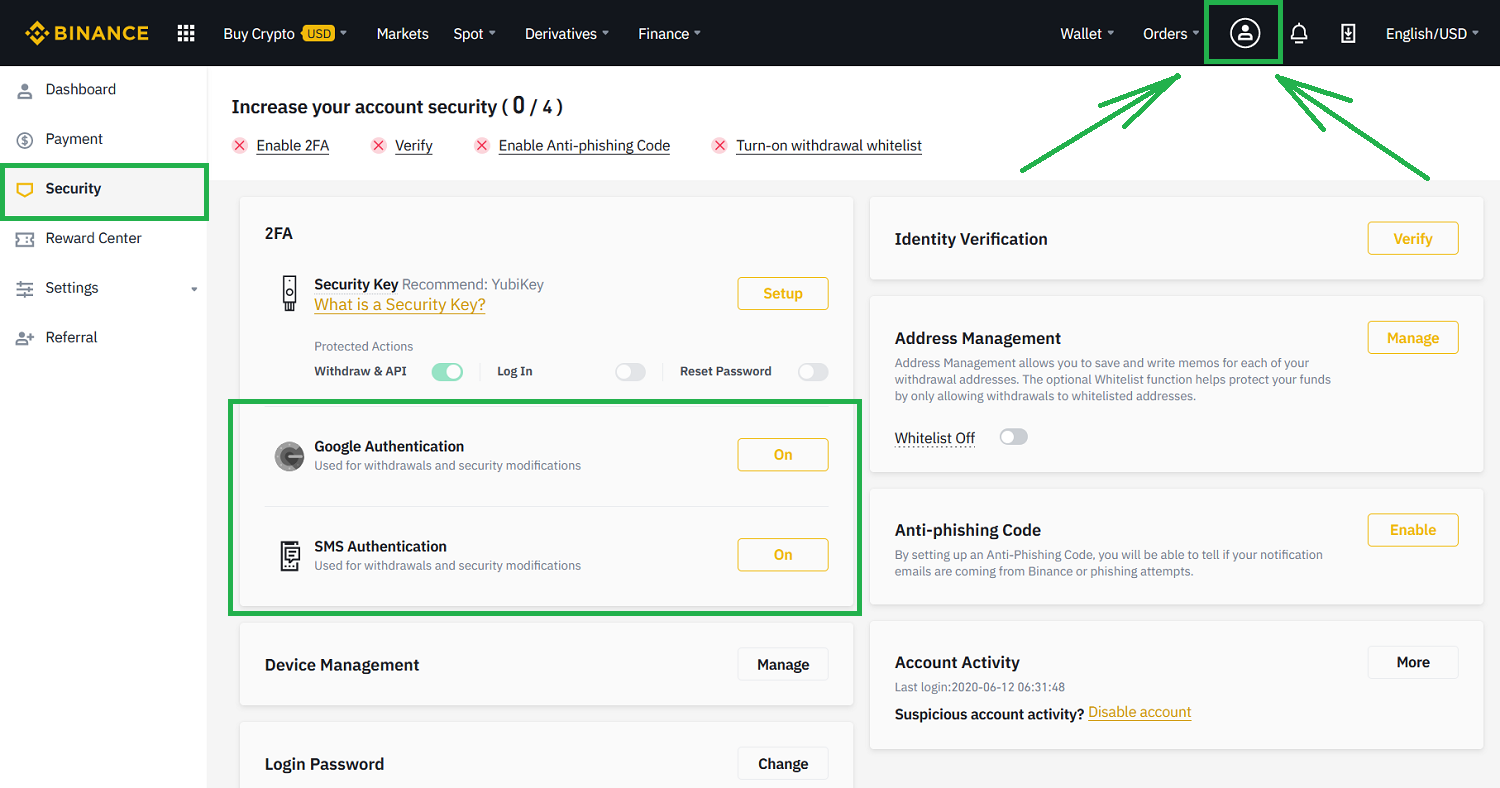The height and width of the screenshot is (788, 1500).
Task: Click the Turn-on withdrawal whitelist link
Action: click(829, 146)
